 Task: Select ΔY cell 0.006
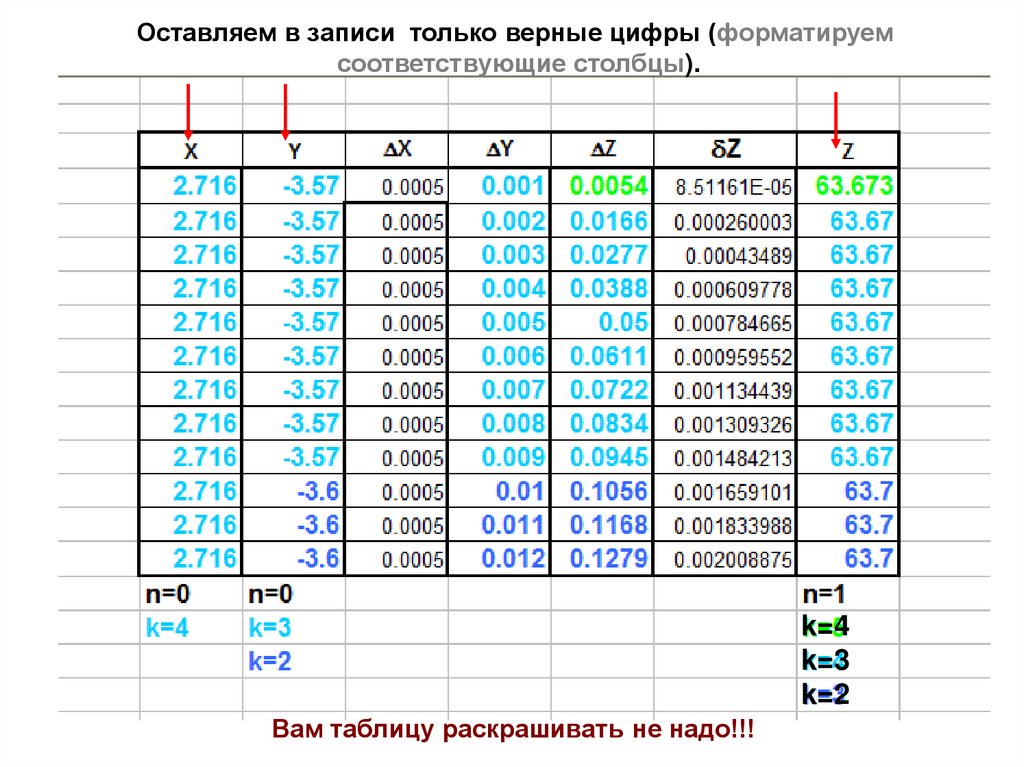pyautogui.click(x=500, y=356)
